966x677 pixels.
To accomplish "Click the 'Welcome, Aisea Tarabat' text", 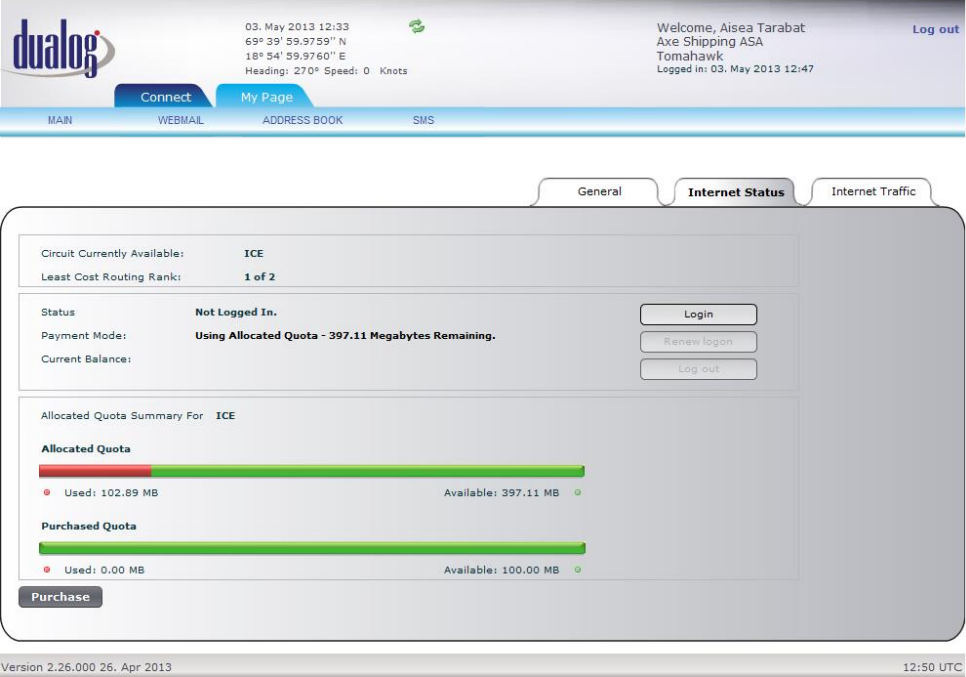I will [x=731, y=28].
